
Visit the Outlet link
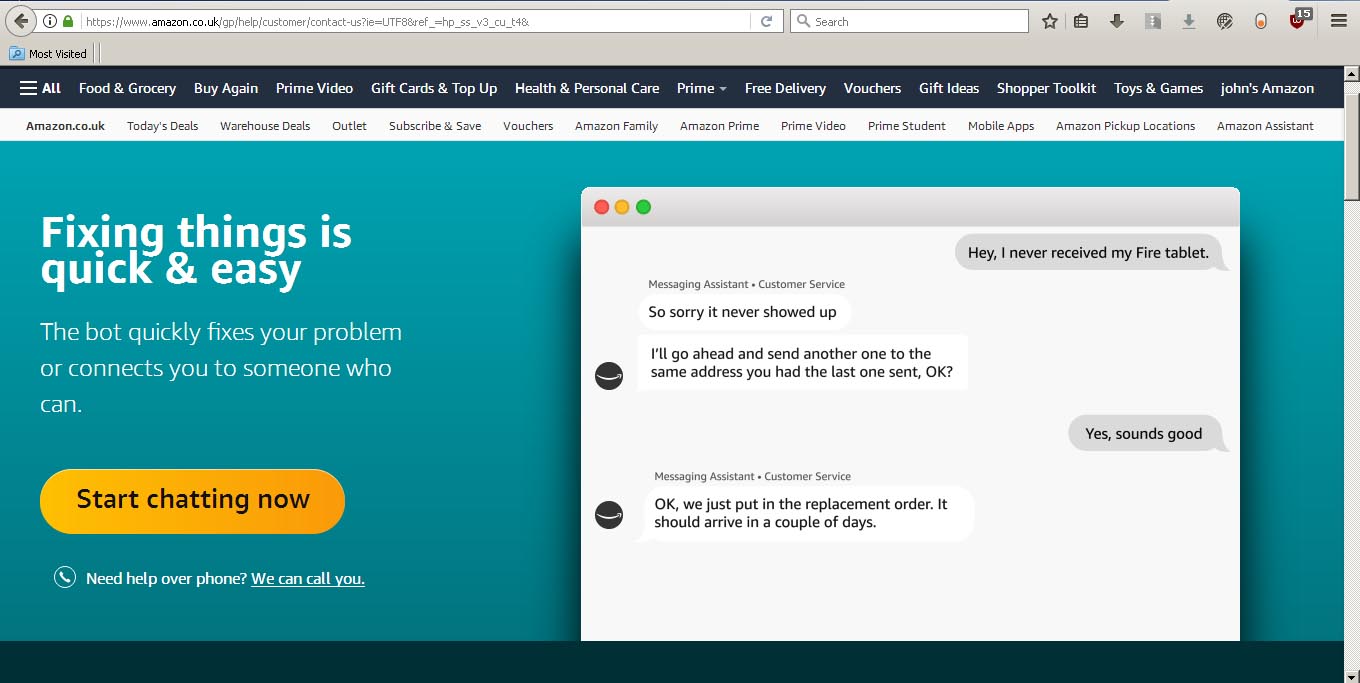349,126
